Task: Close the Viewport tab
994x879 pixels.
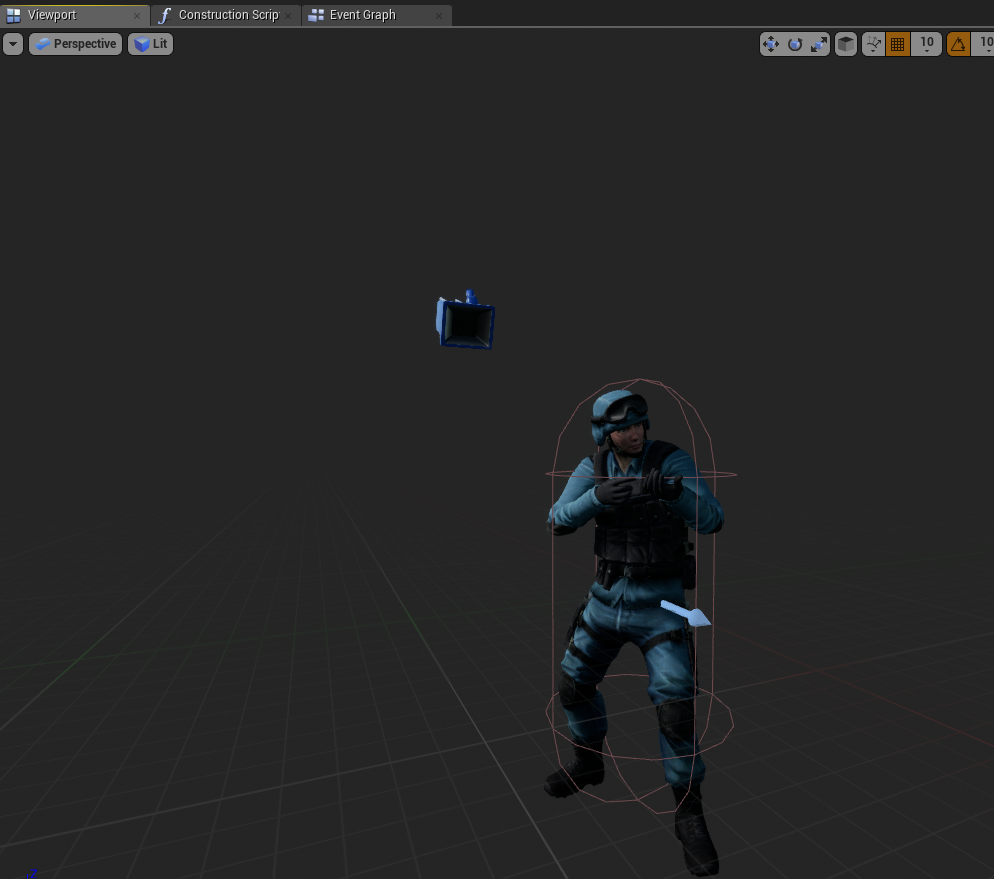Action: pyautogui.click(x=136, y=16)
